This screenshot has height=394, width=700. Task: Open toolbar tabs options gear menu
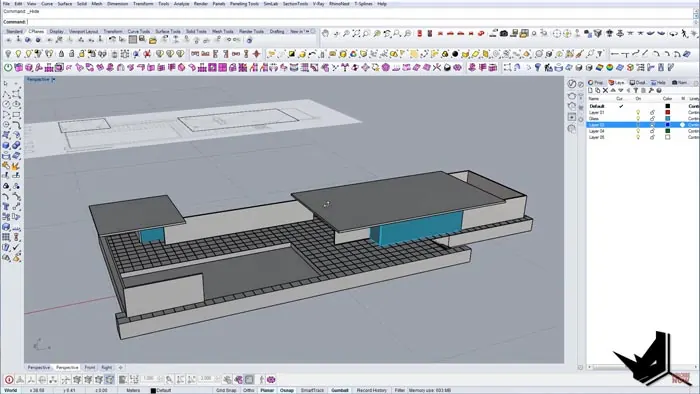point(313,31)
